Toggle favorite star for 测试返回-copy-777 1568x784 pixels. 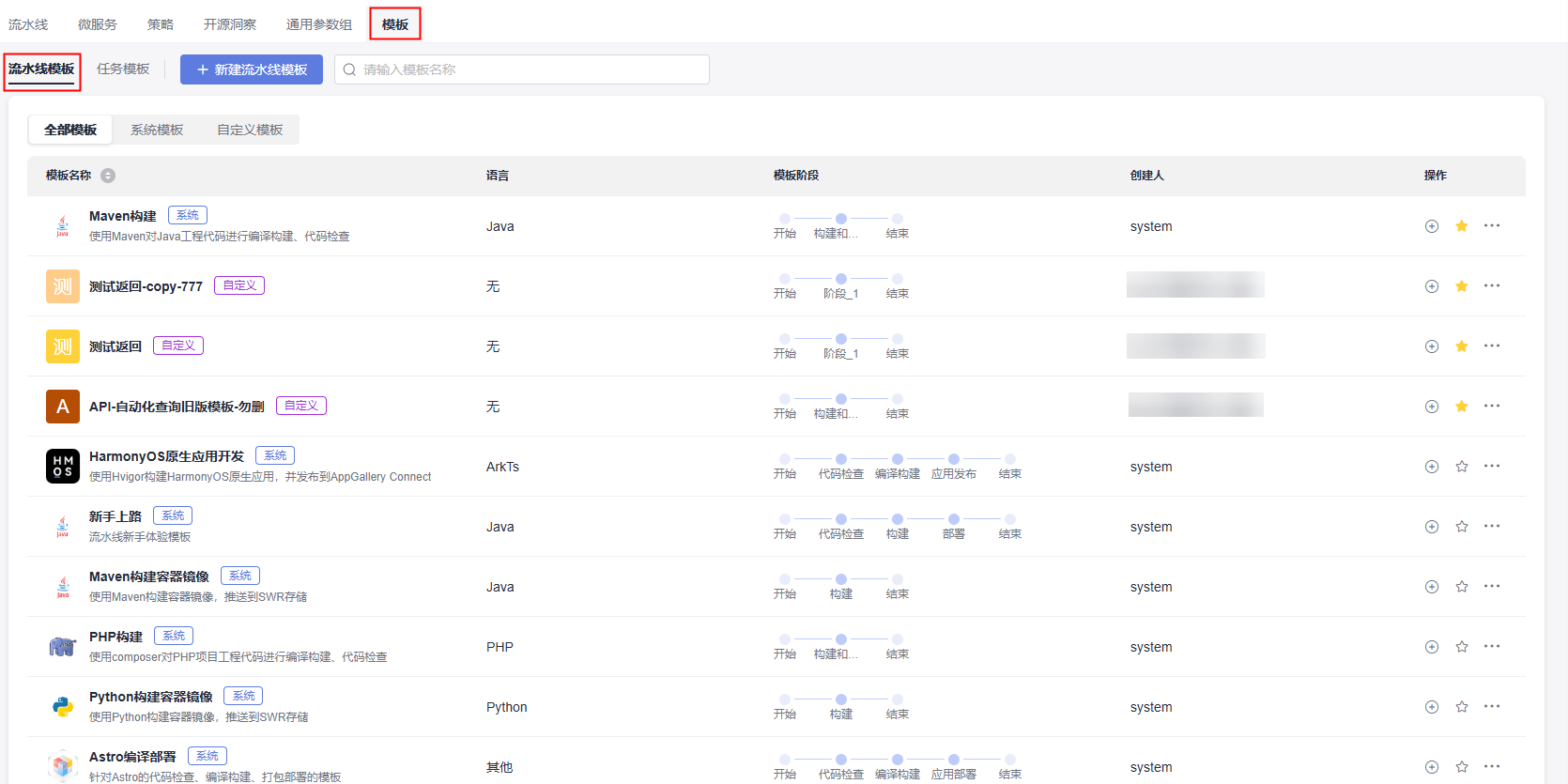click(1461, 286)
